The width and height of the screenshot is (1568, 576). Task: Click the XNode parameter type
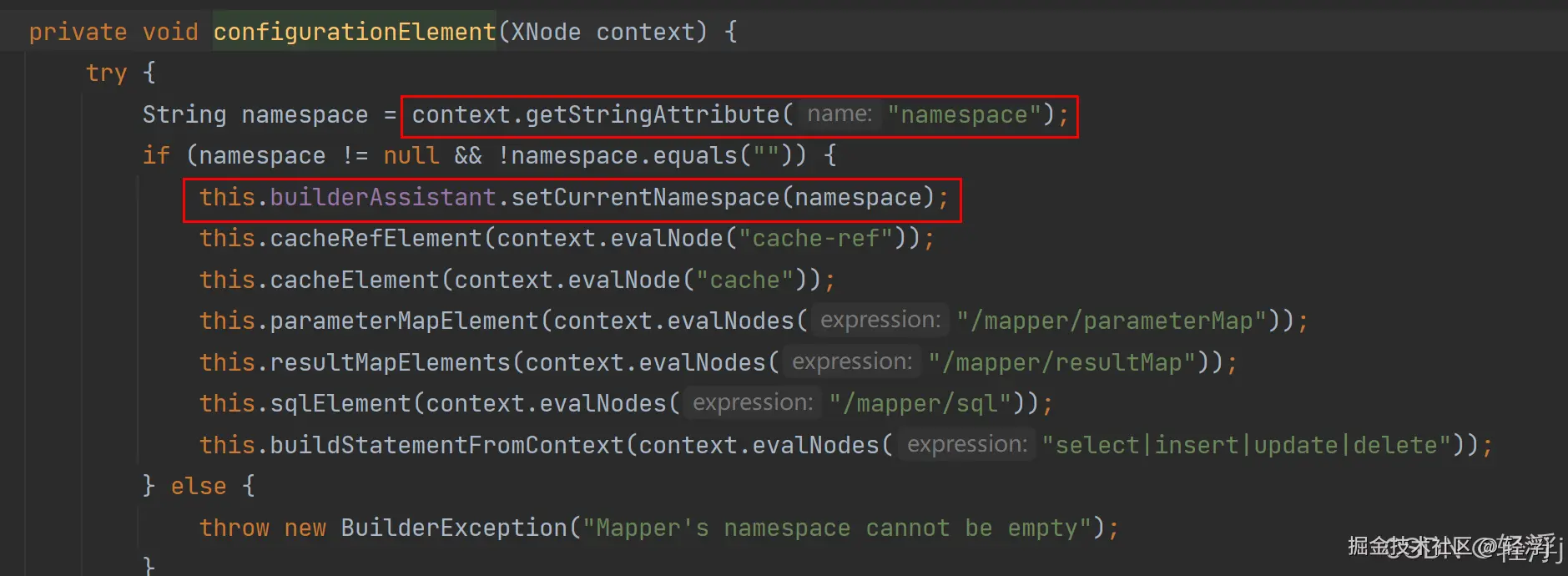click(545, 32)
